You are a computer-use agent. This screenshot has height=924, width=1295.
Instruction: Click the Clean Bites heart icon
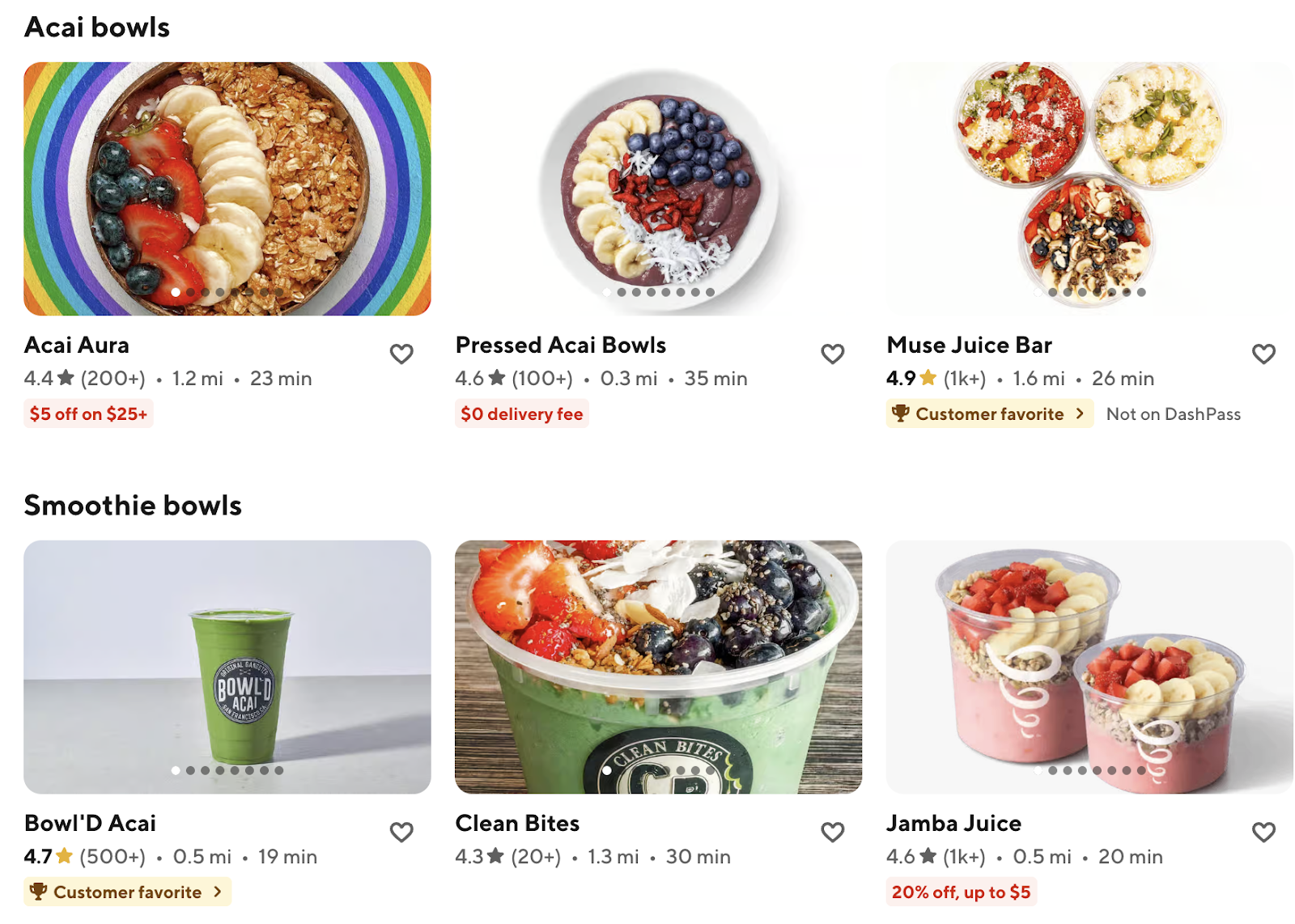point(833,832)
